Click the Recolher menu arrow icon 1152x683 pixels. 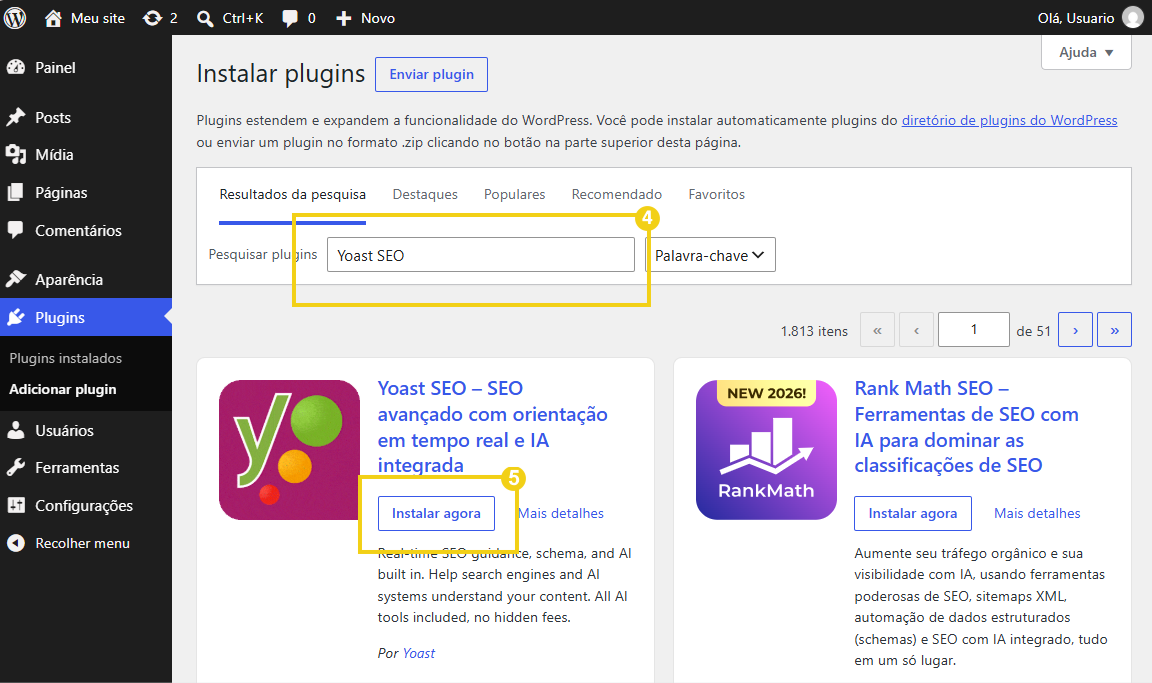pos(15,543)
